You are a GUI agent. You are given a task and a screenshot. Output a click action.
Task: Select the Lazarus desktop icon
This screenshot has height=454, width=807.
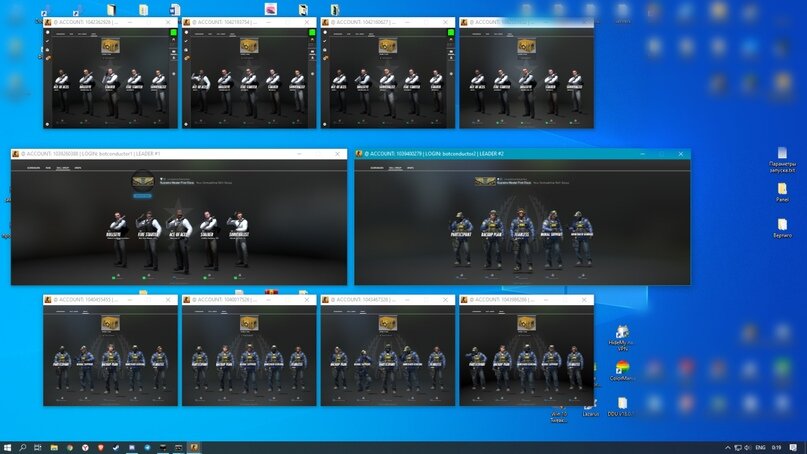[x=590, y=408]
